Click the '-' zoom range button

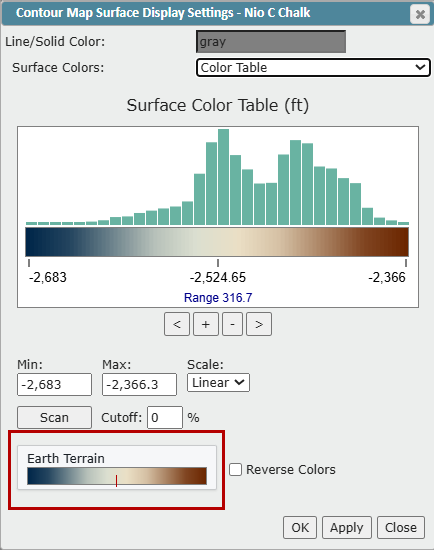tap(232, 324)
